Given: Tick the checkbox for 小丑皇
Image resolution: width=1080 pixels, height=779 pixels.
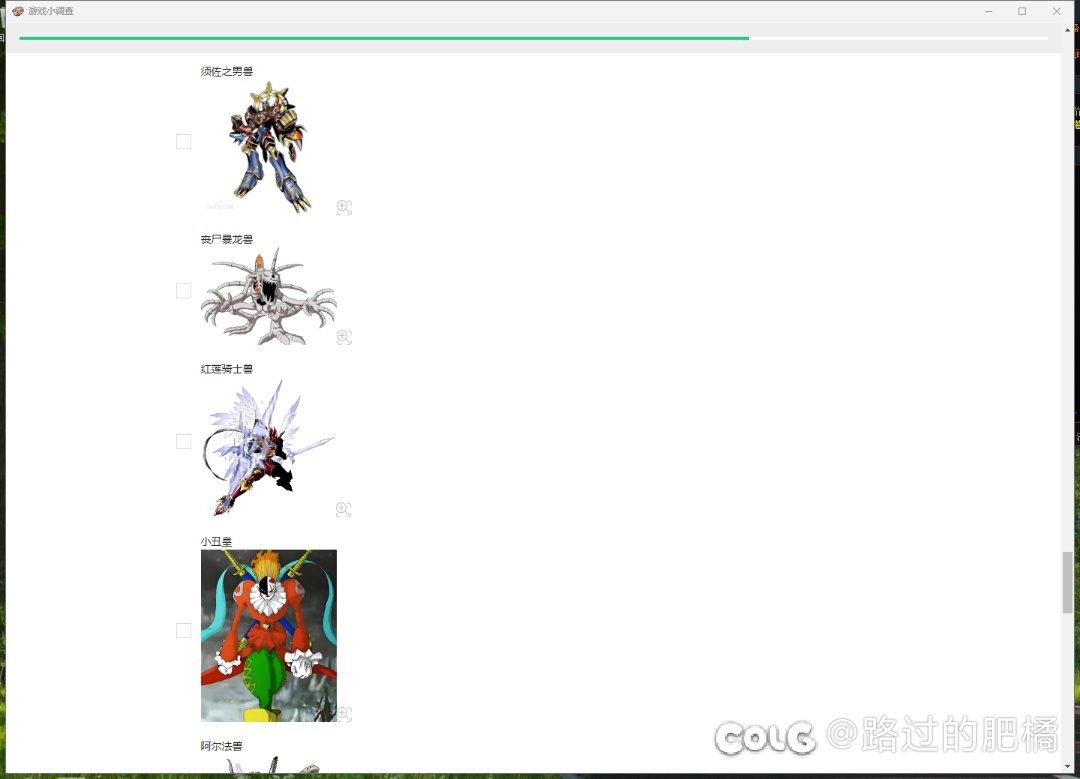Looking at the screenshot, I should [x=183, y=630].
